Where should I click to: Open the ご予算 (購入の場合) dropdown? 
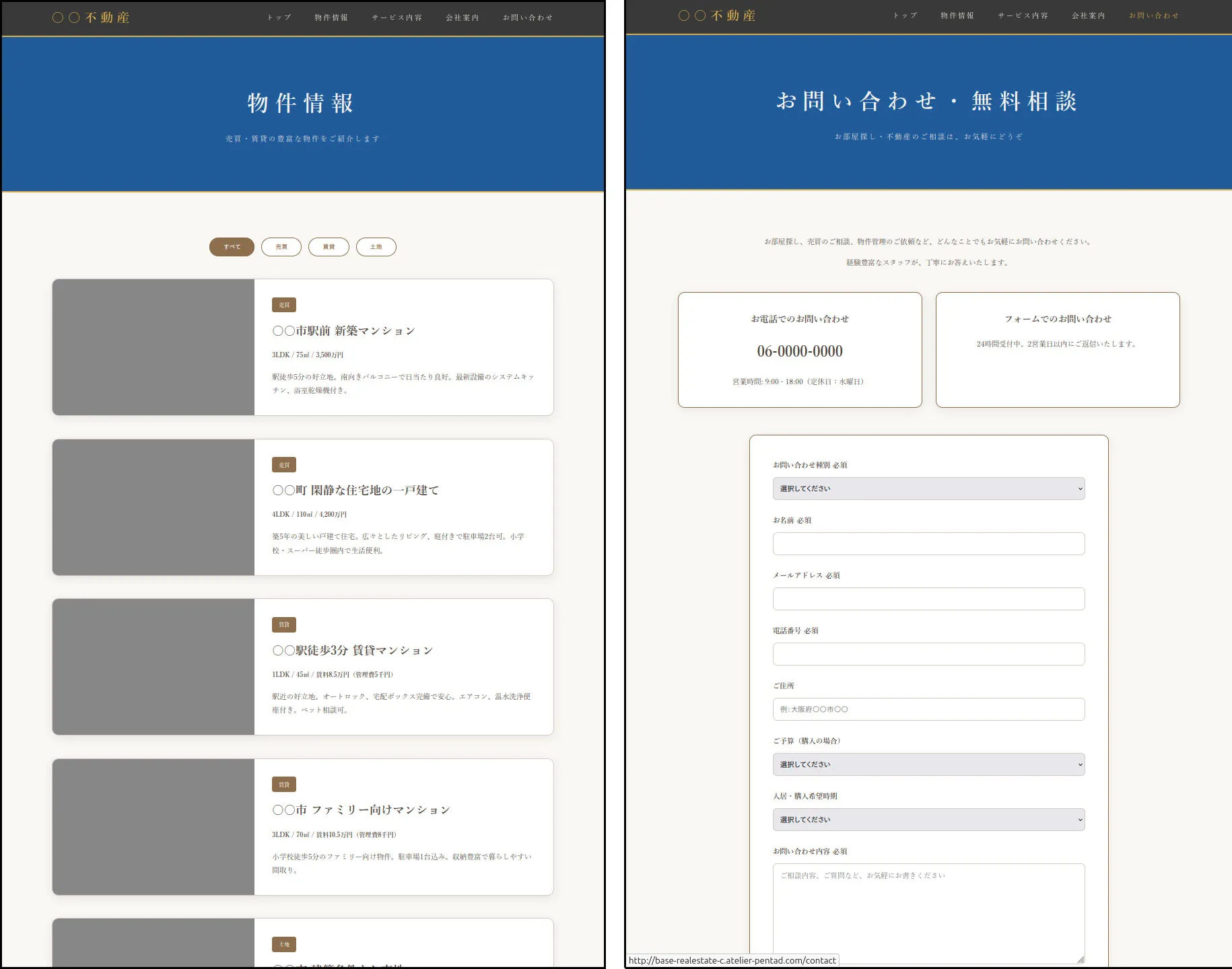[x=928, y=764]
